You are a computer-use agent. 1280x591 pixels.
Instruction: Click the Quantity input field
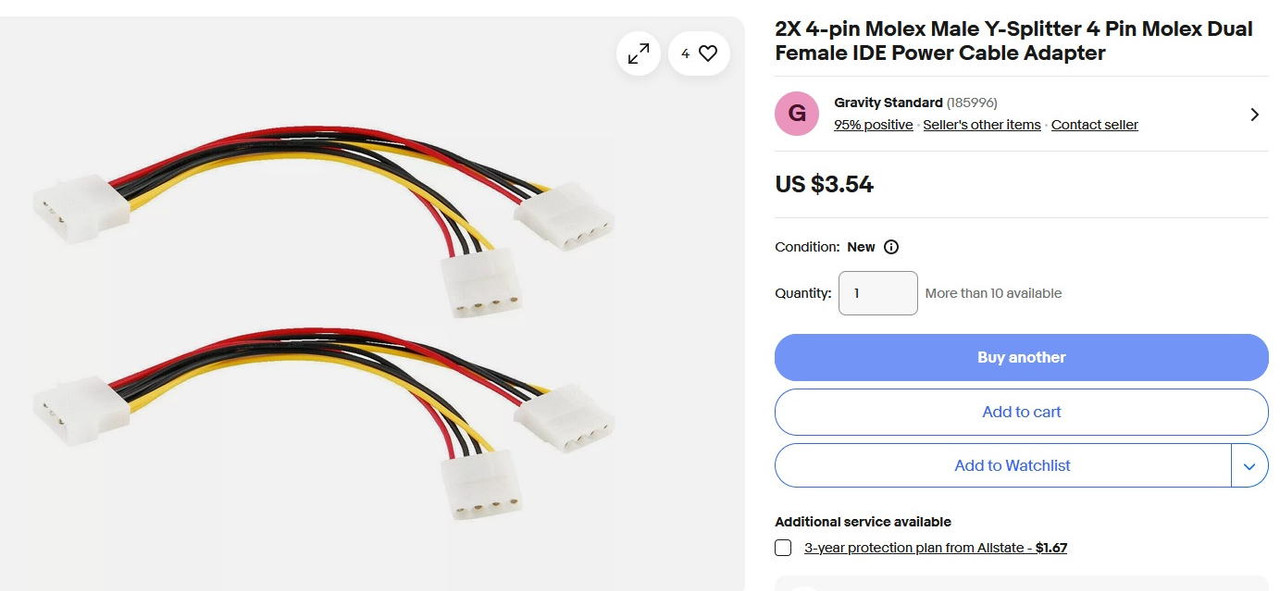pyautogui.click(x=878, y=293)
